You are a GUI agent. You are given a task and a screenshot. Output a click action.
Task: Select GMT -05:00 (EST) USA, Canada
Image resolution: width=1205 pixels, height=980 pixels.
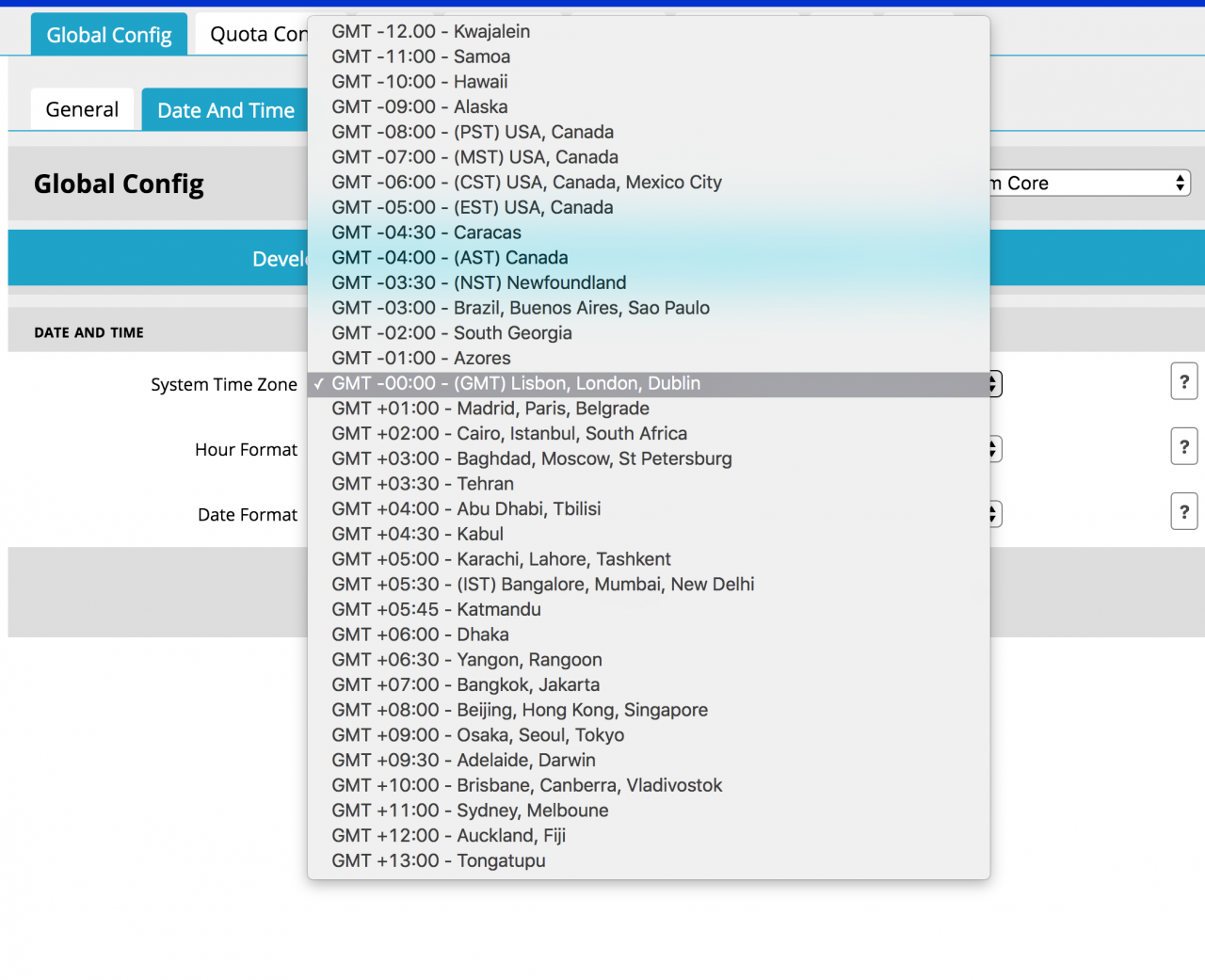[x=472, y=208]
